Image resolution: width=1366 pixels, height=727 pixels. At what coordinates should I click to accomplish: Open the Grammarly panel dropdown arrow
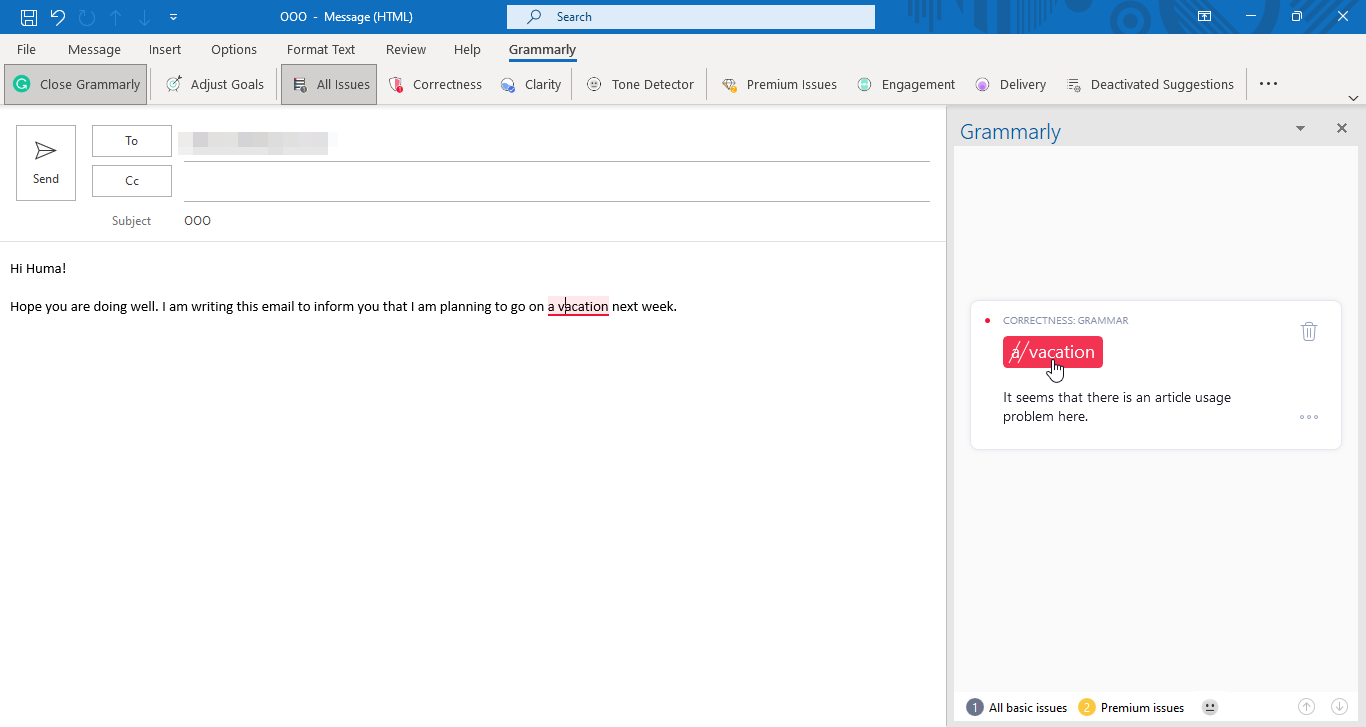1300,128
